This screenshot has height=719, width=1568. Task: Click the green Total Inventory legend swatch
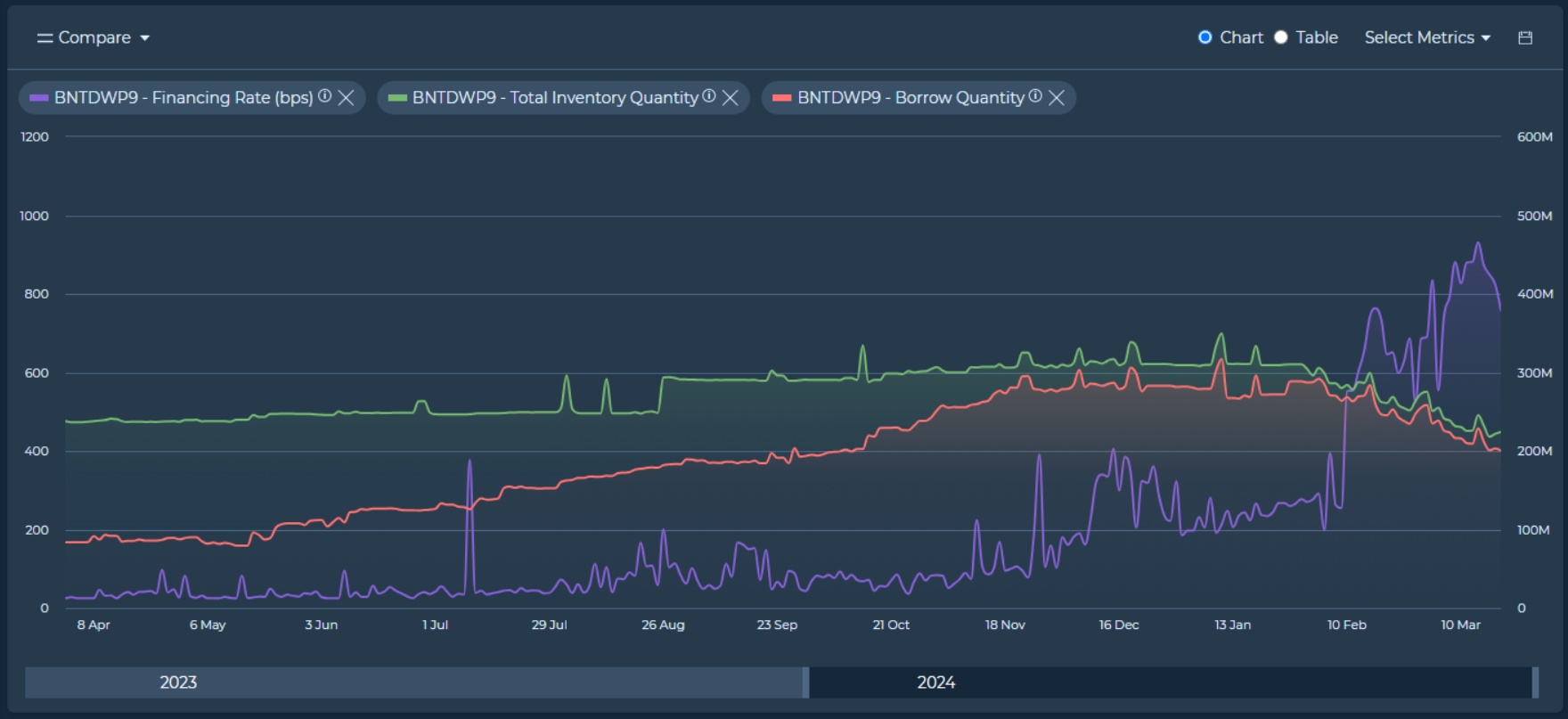397,98
